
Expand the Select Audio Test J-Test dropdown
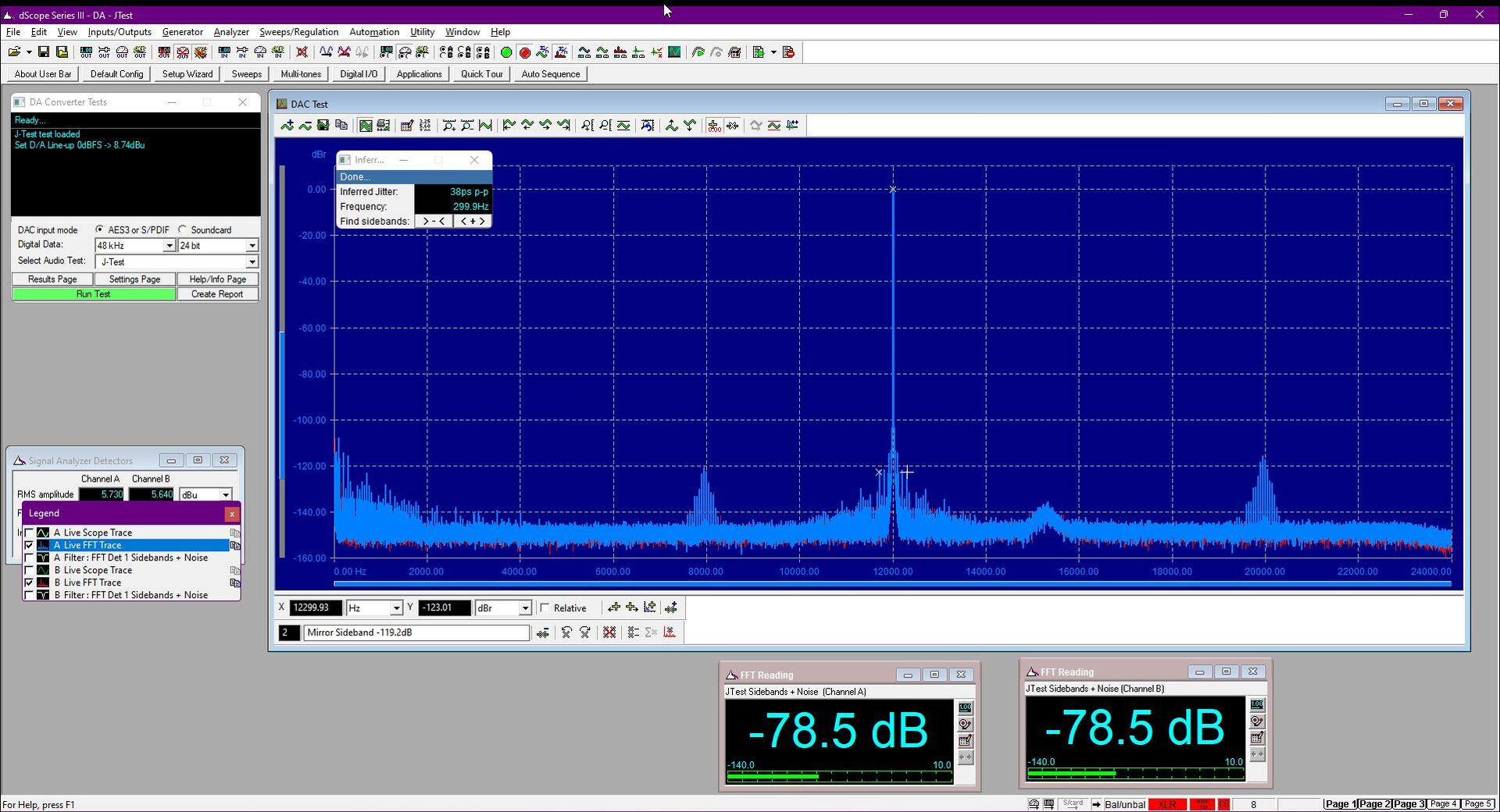[x=252, y=262]
